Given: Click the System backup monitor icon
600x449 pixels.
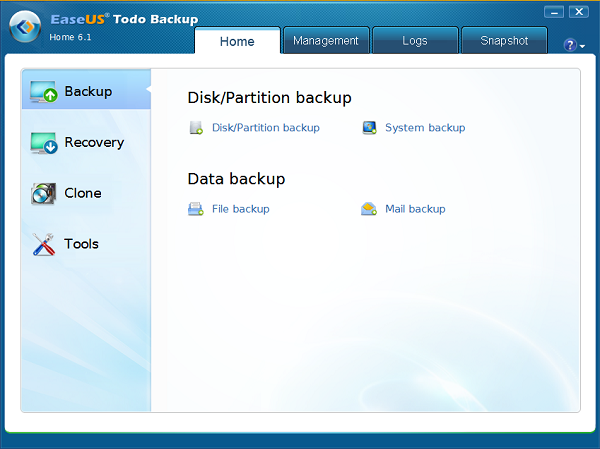Looking at the screenshot, I should point(369,128).
